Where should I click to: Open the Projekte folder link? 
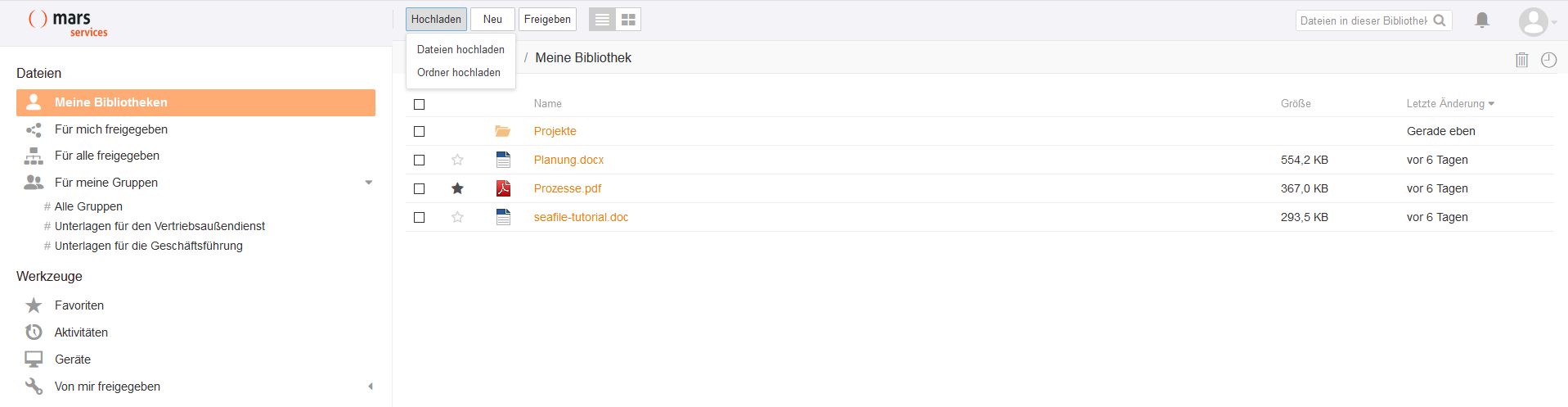point(555,131)
